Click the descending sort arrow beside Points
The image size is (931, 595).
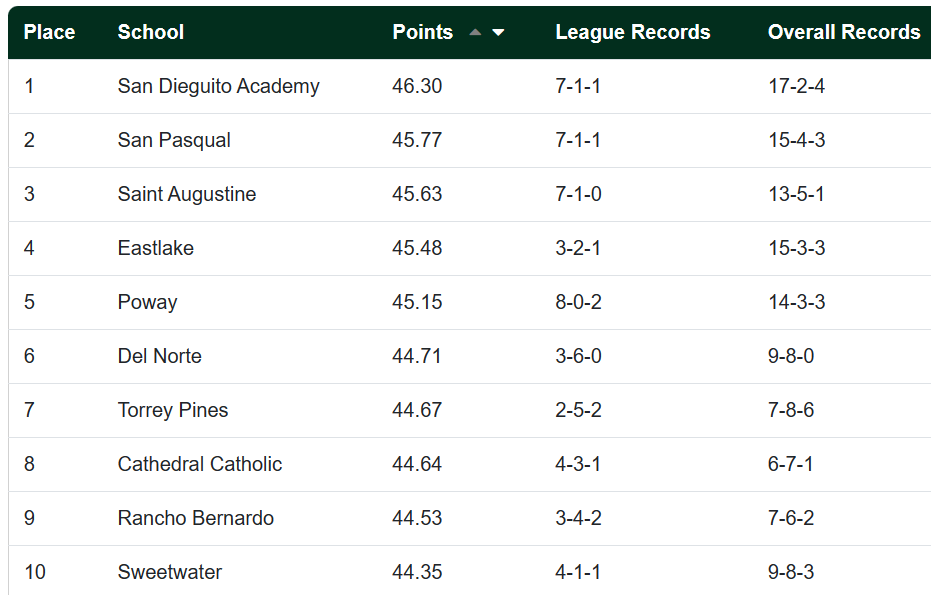pyautogui.click(x=498, y=32)
